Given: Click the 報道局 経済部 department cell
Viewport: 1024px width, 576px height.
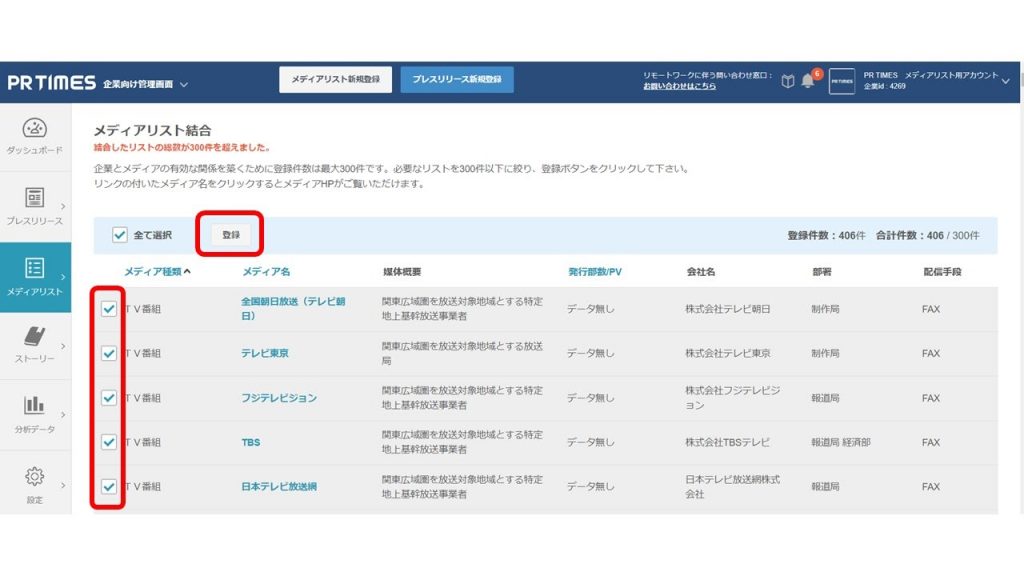Looking at the screenshot, I should point(841,442).
